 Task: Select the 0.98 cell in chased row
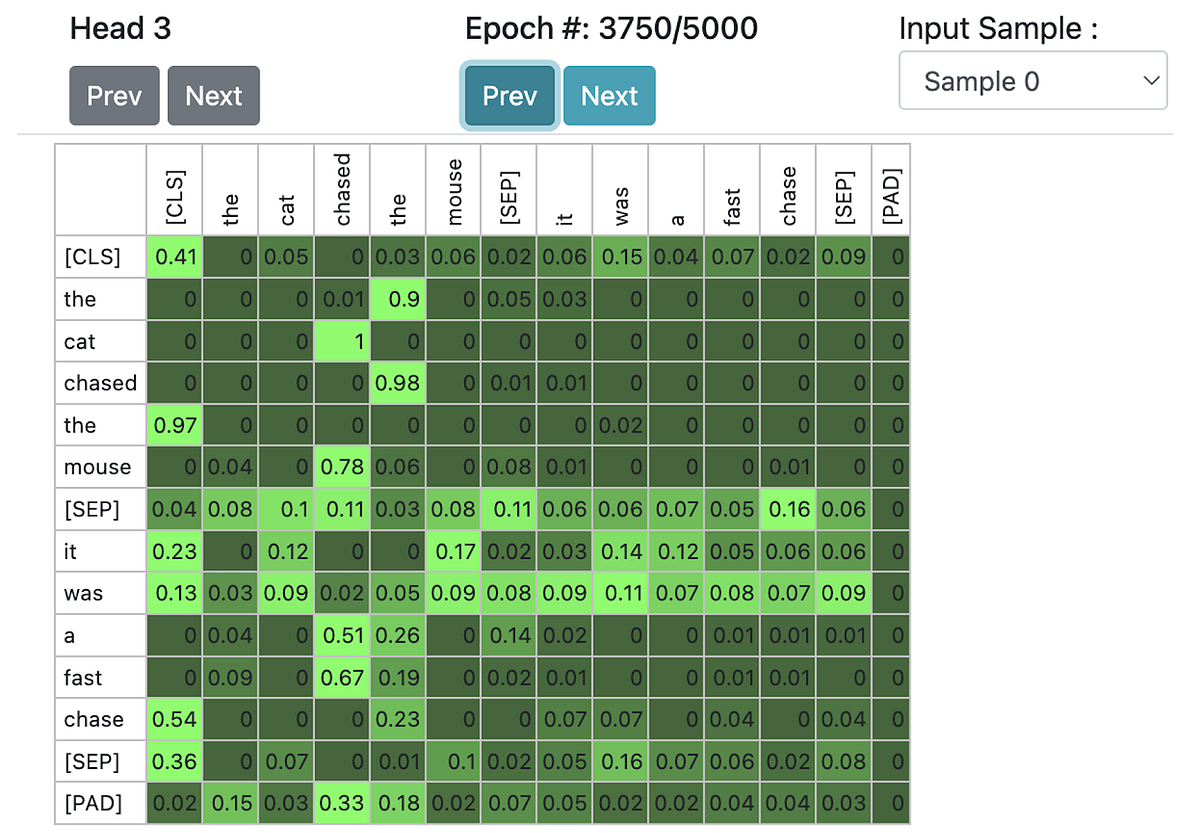398,383
